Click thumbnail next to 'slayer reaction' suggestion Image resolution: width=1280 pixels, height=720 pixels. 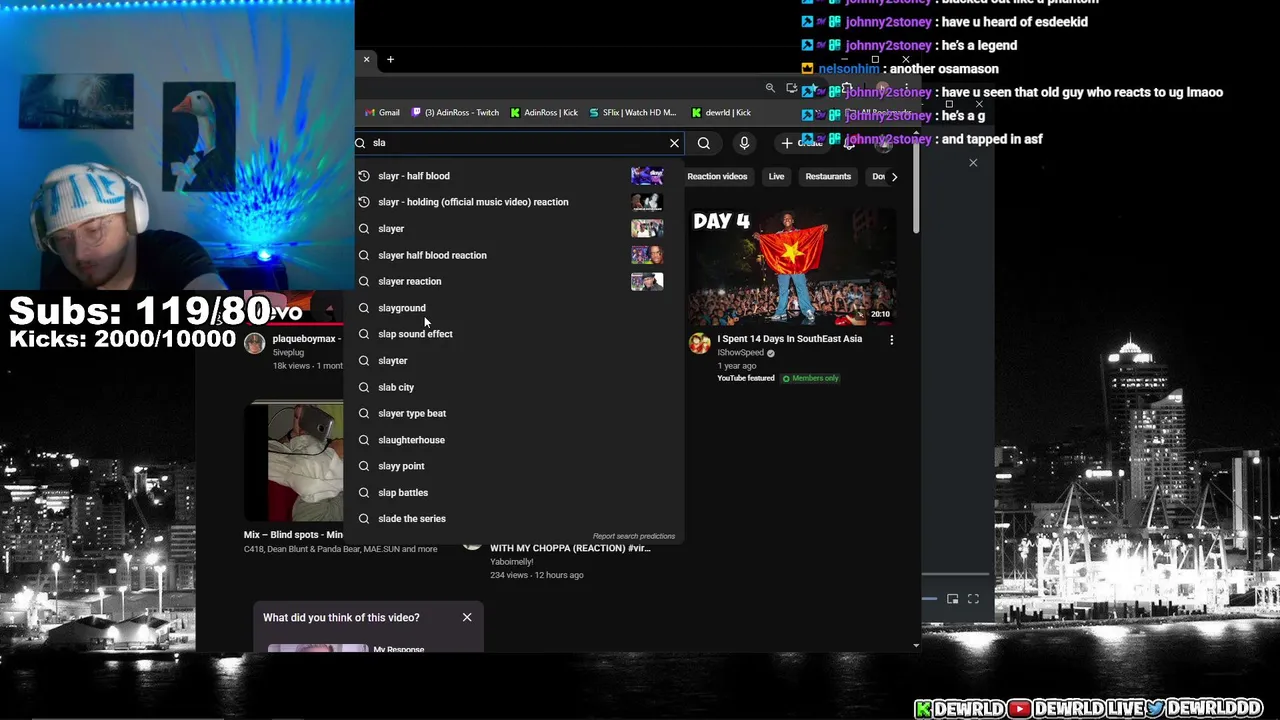[x=647, y=282]
